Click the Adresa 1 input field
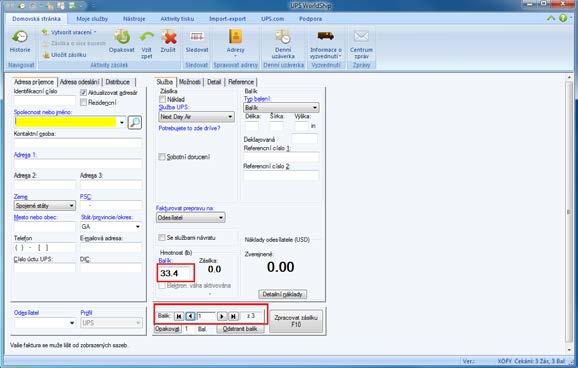This screenshot has width=578, height=368. point(78,164)
